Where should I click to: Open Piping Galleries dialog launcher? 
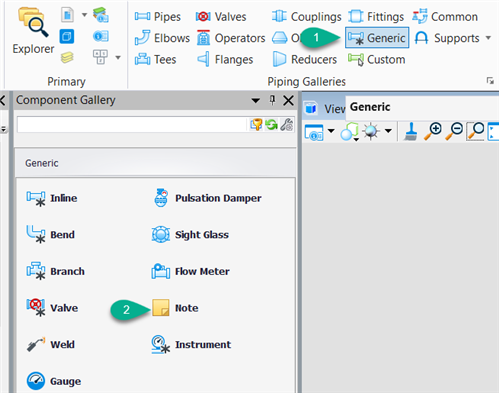[490, 81]
